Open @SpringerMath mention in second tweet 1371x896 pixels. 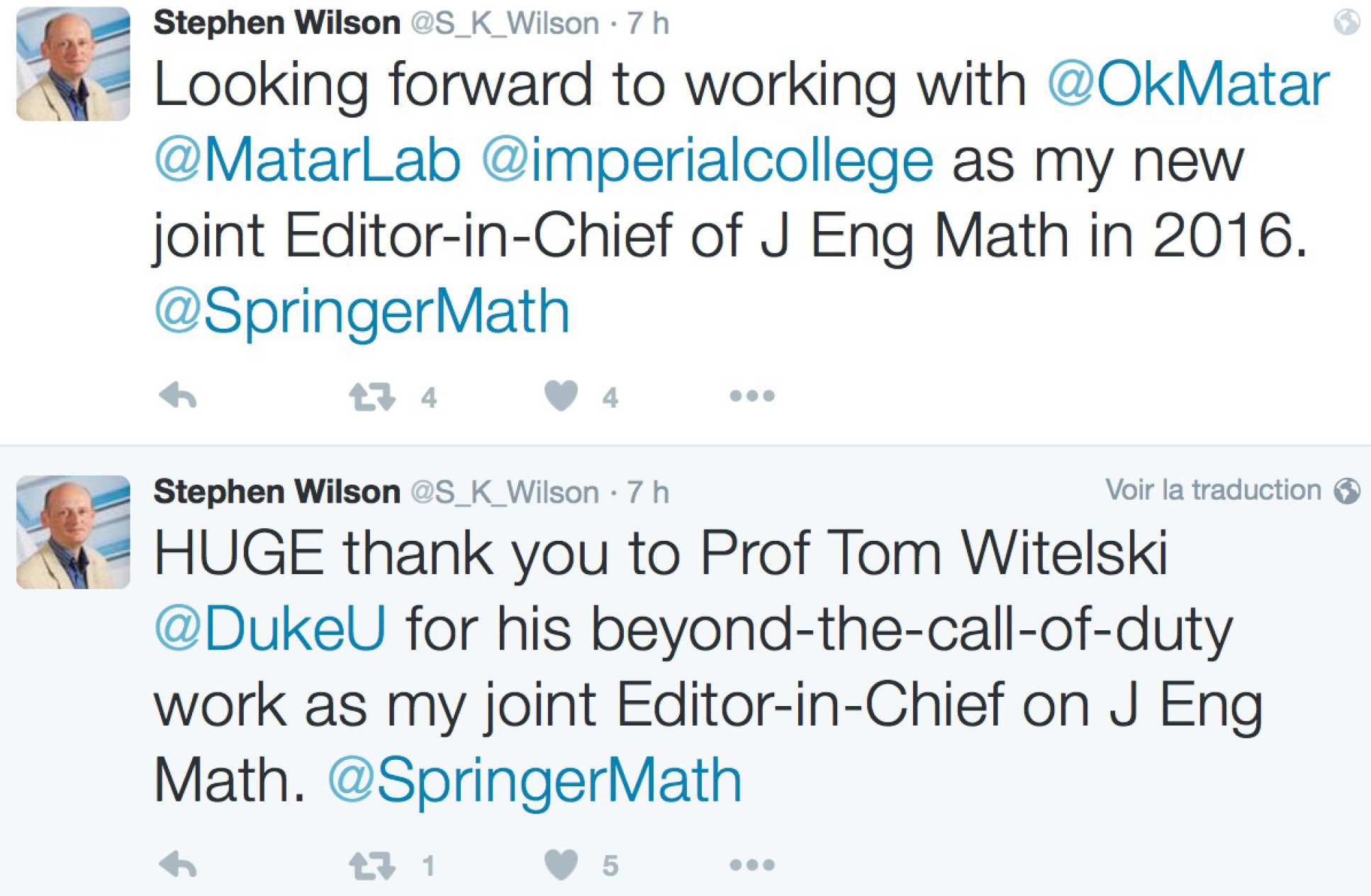point(535,781)
